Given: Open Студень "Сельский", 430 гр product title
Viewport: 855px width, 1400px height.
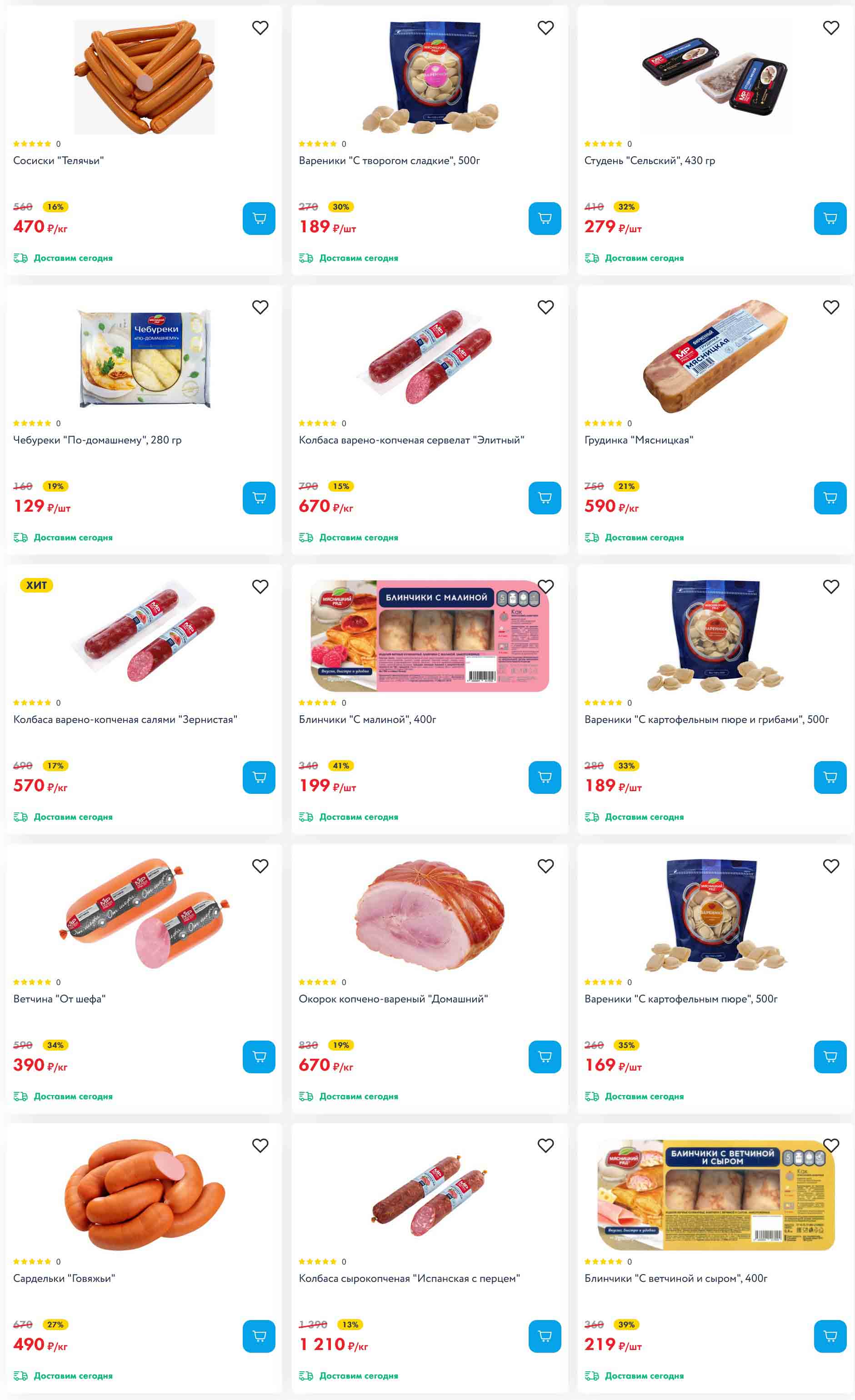Looking at the screenshot, I should click(x=650, y=160).
